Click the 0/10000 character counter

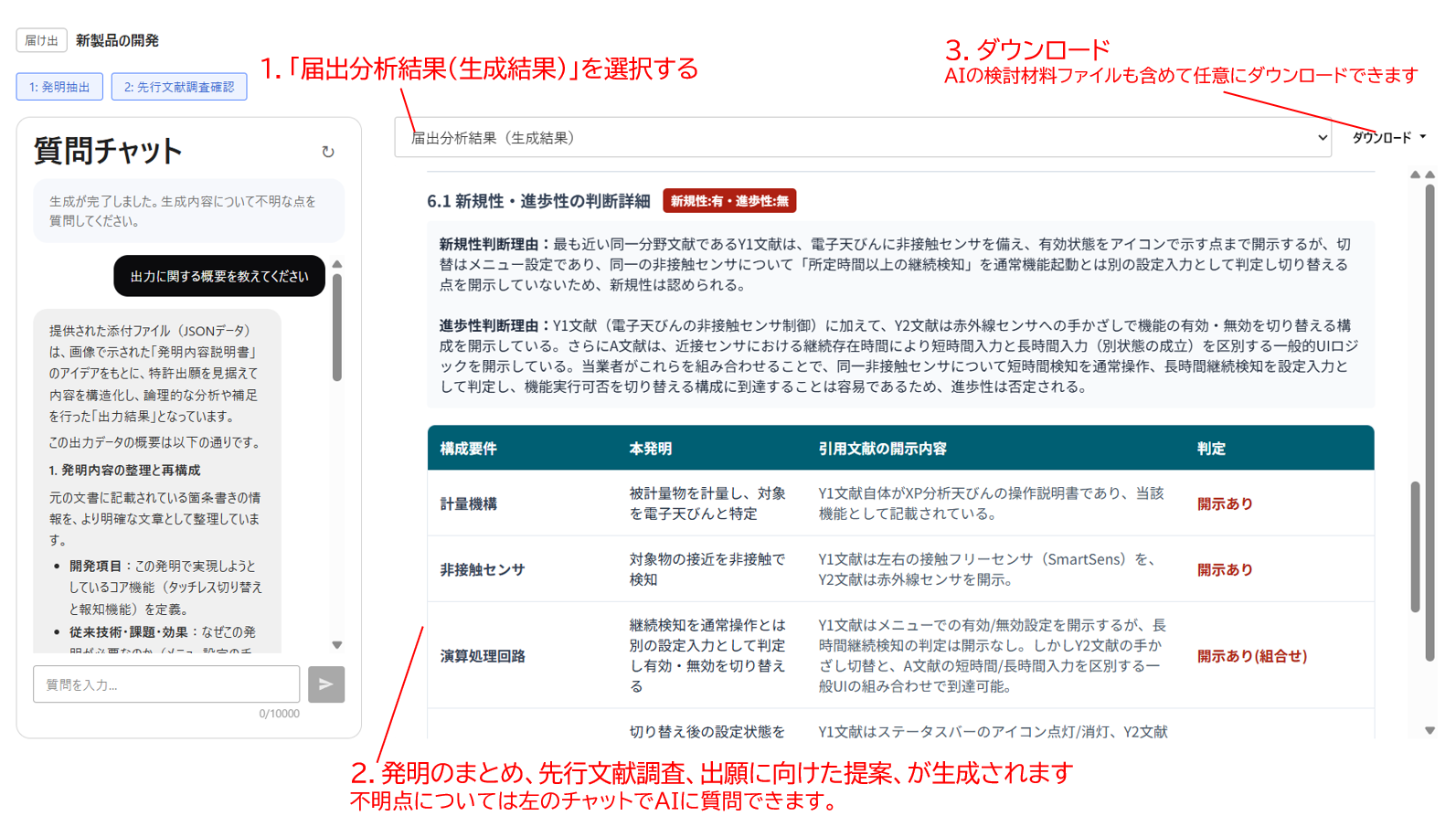click(279, 714)
